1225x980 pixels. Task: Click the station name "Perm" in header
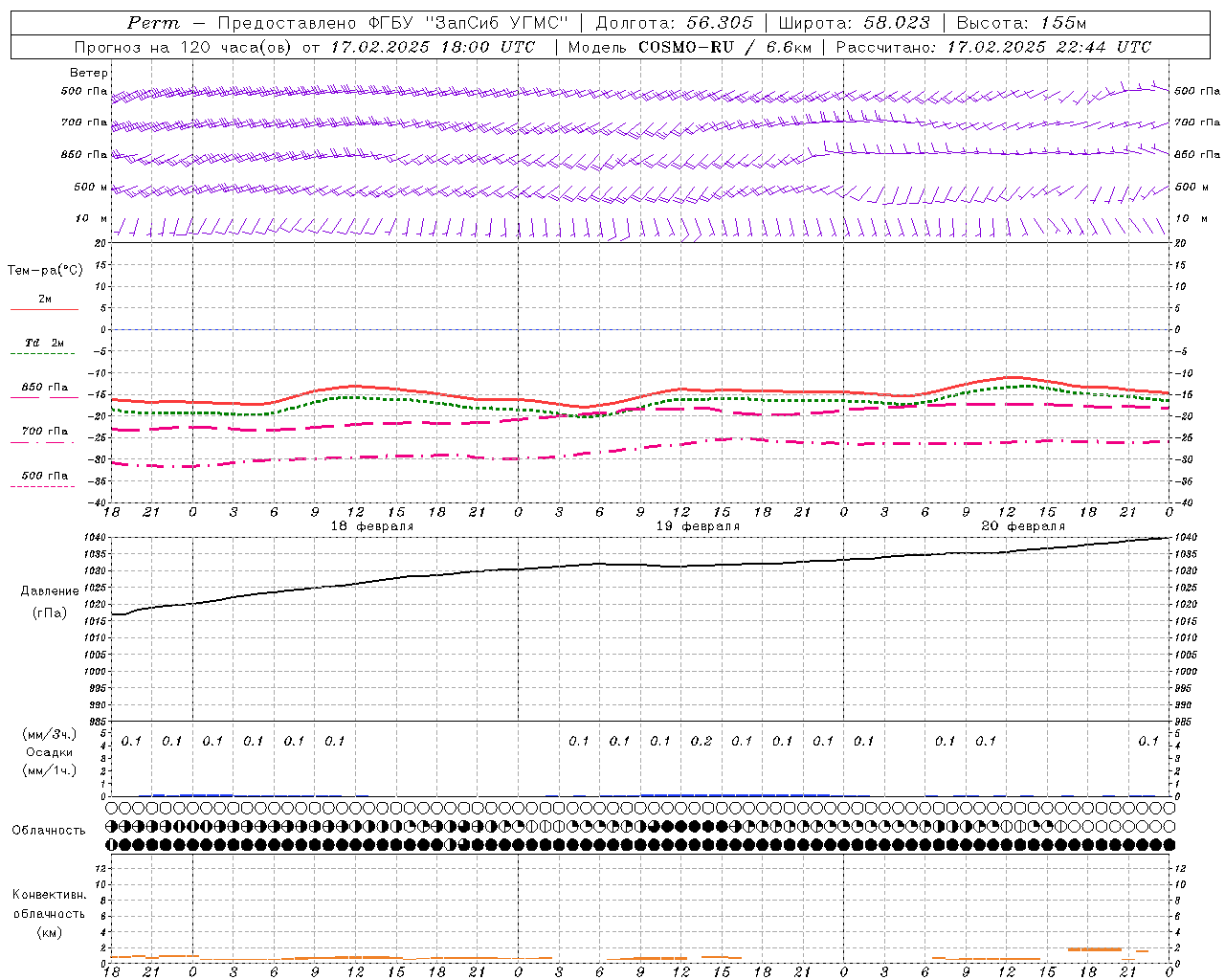[x=153, y=23]
